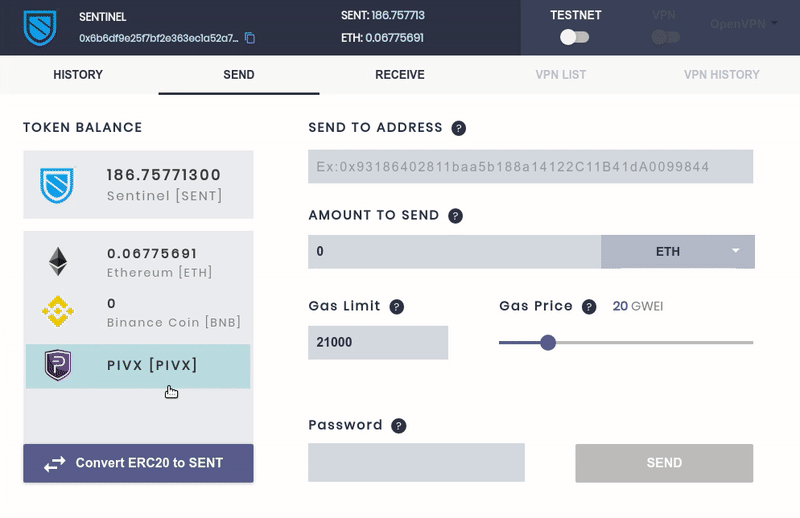Copy wallet address with clipboard icon
800x518 pixels.
point(250,38)
